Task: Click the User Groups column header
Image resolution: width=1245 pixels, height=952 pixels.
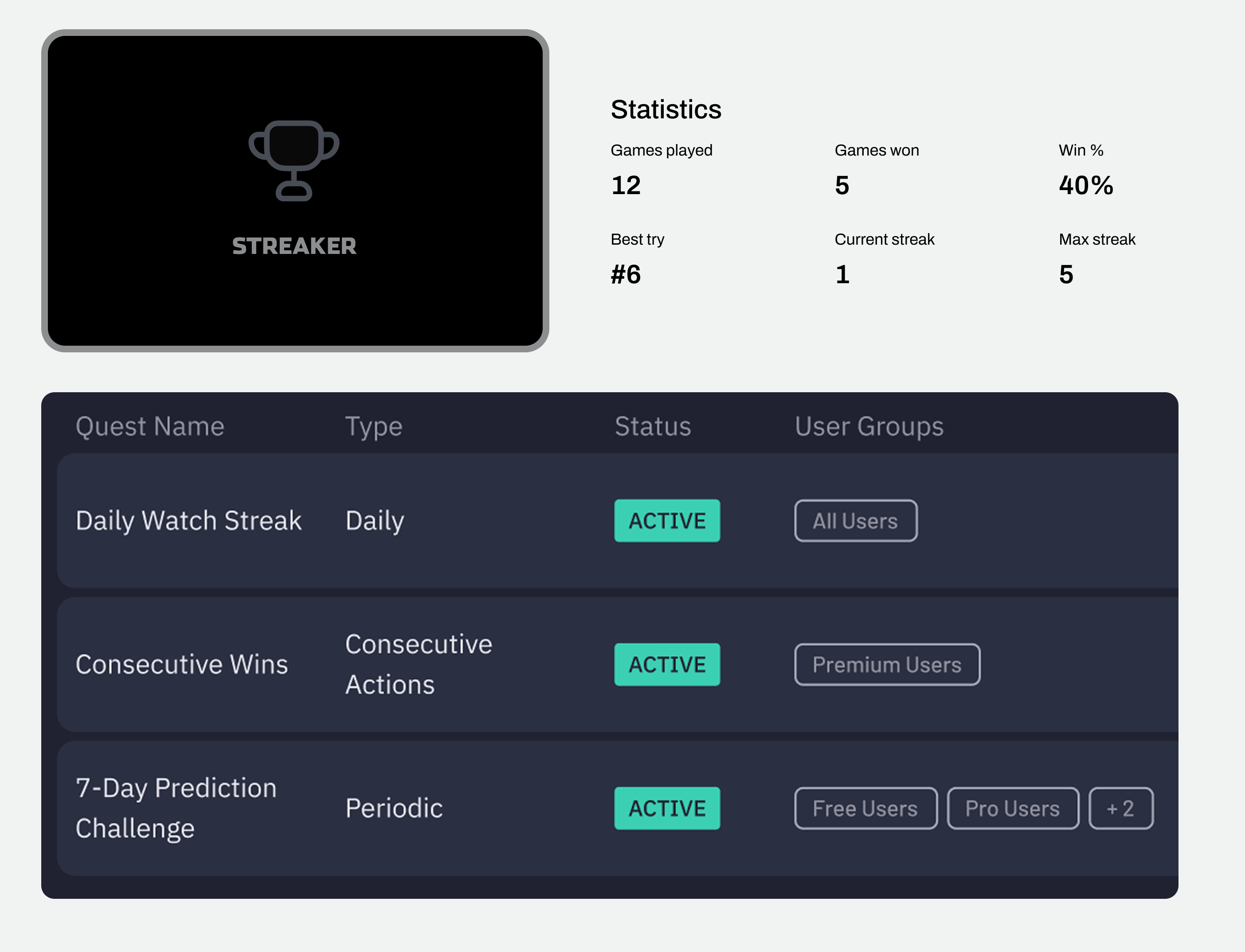Action: (869, 426)
